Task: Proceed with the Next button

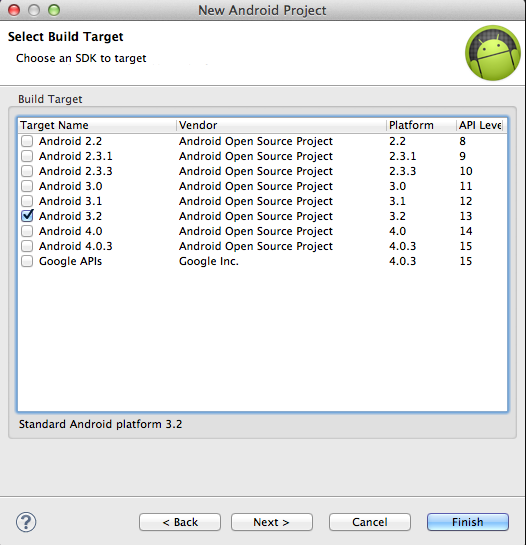Action: point(272,522)
